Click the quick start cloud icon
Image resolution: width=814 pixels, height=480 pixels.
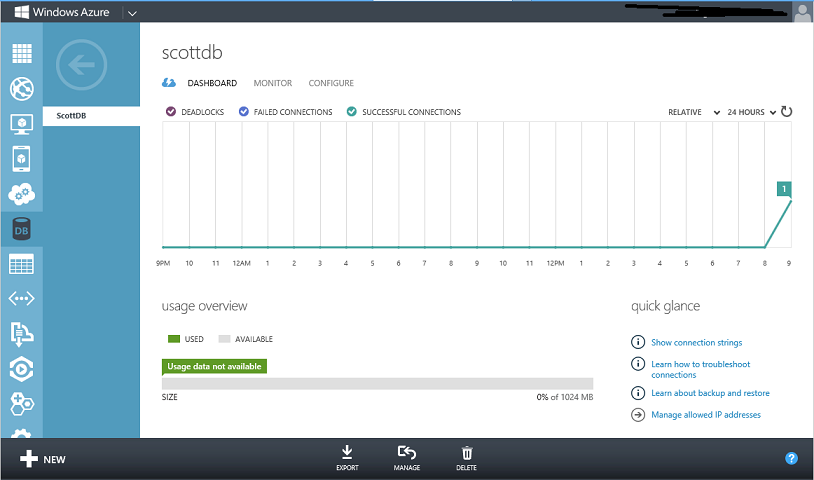[169, 83]
